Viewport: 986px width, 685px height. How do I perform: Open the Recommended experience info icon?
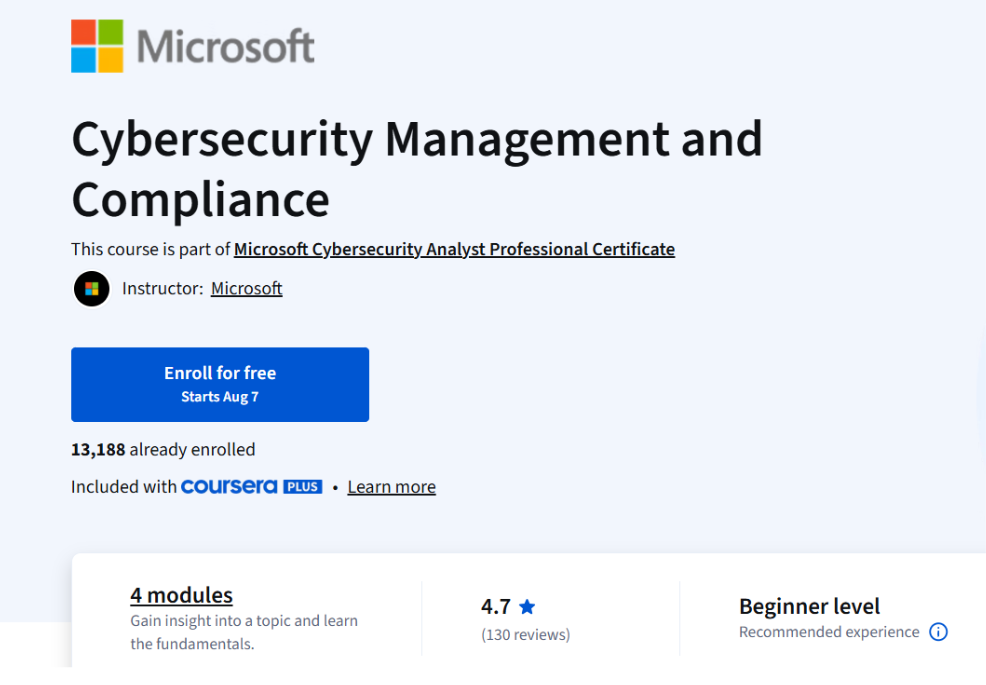click(x=938, y=632)
